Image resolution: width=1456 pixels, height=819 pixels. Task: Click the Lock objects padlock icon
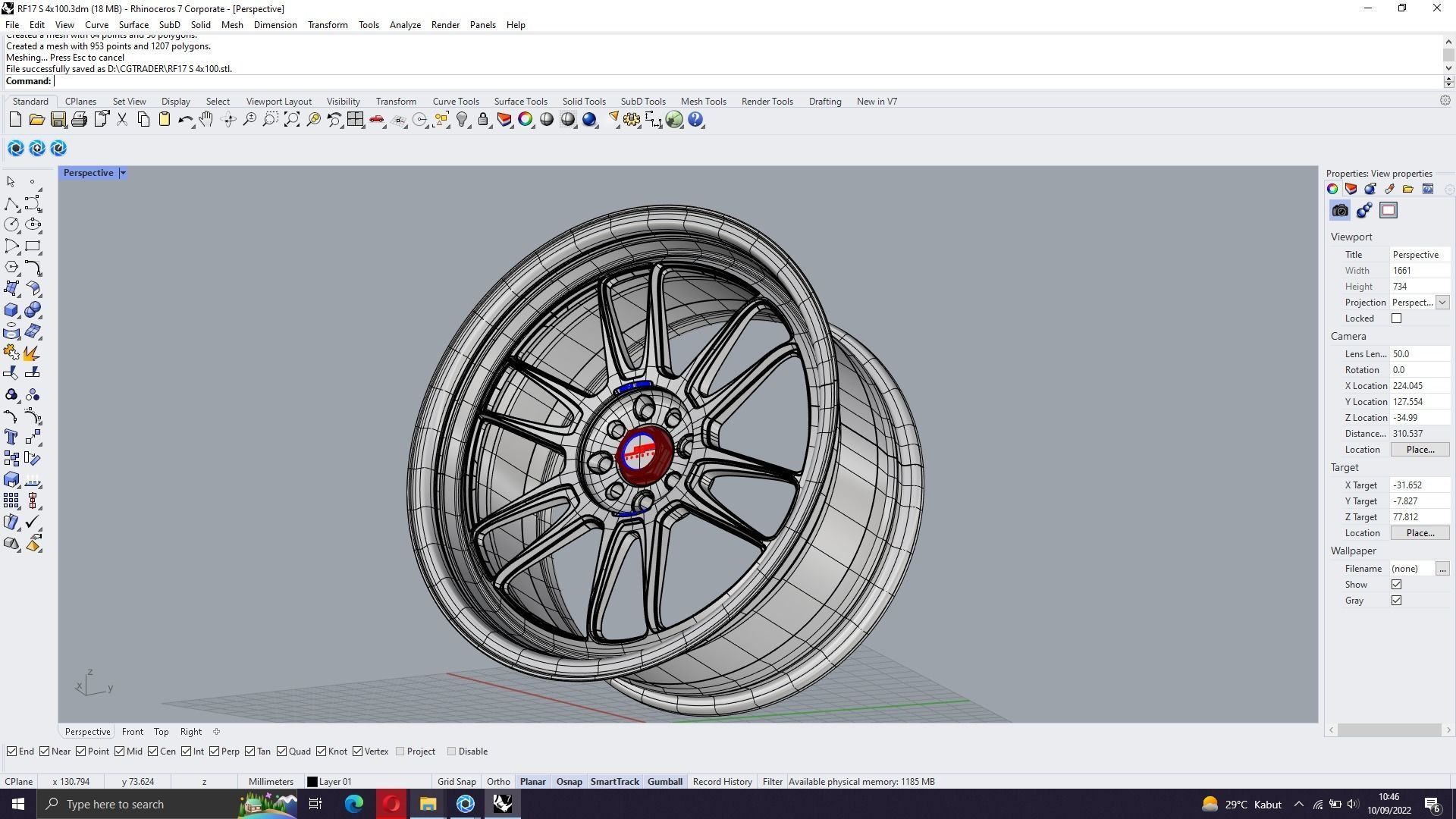click(x=483, y=120)
